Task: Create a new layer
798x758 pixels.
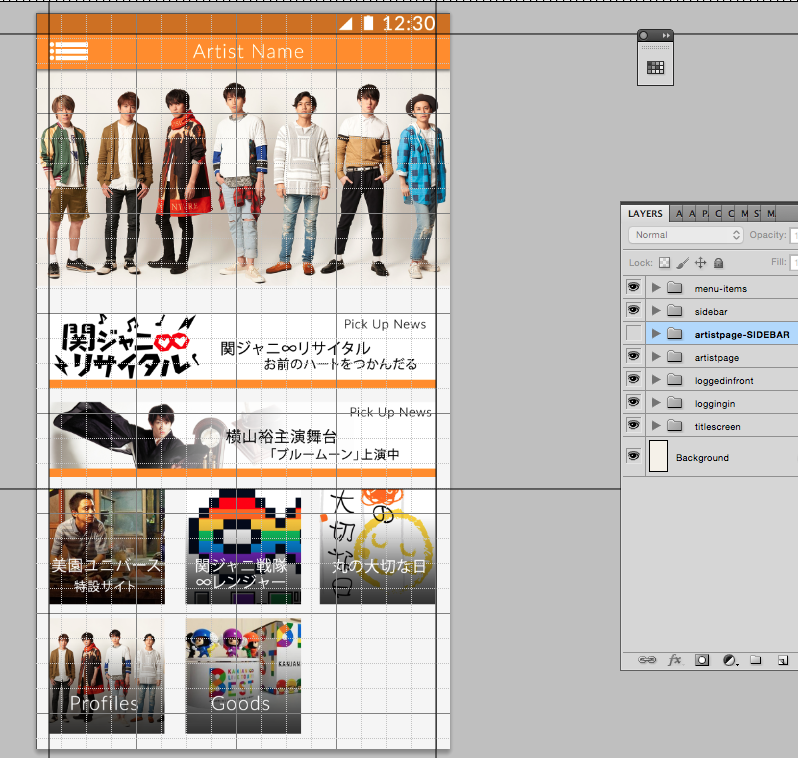Action: [x=782, y=660]
